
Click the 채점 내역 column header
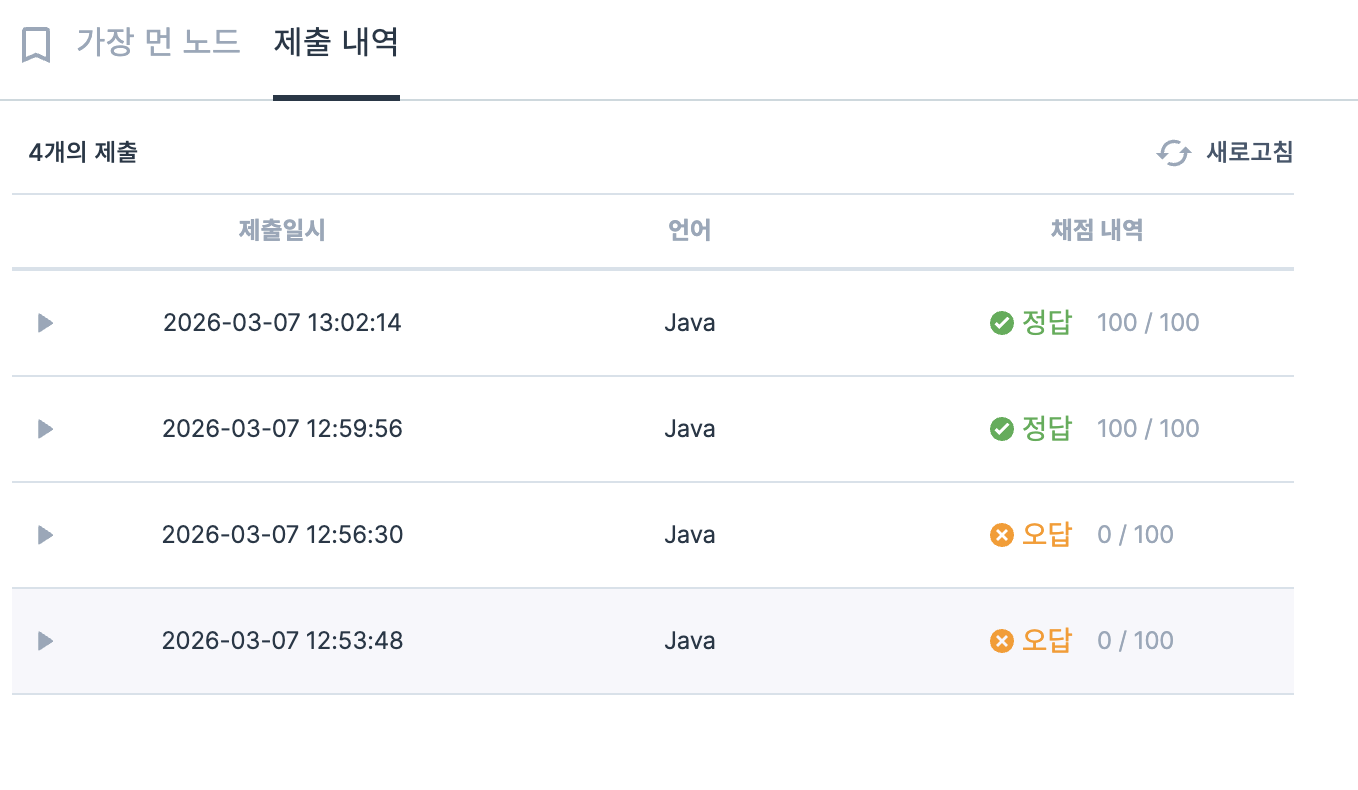[1097, 230]
